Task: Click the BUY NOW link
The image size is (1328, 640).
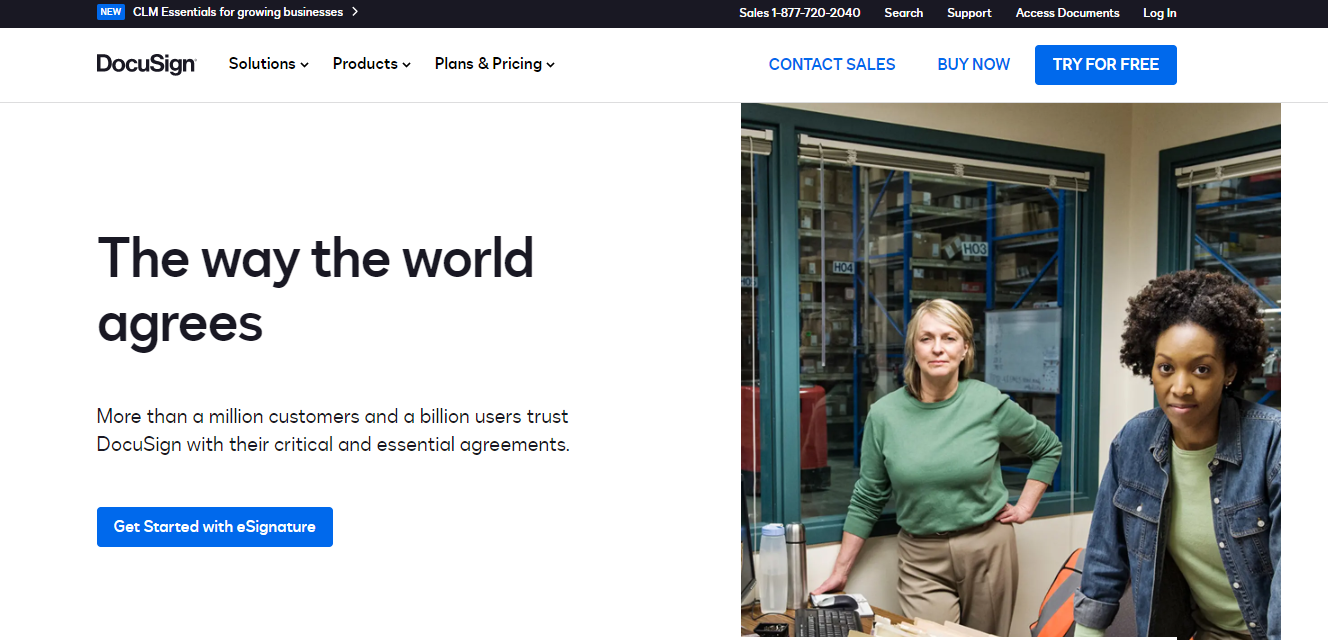Action: point(974,64)
